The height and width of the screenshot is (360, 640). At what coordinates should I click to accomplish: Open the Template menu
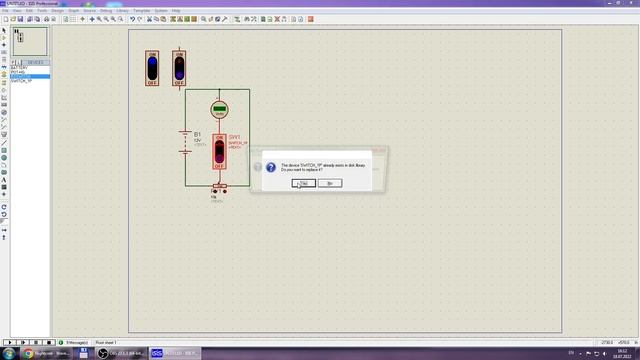click(x=142, y=11)
